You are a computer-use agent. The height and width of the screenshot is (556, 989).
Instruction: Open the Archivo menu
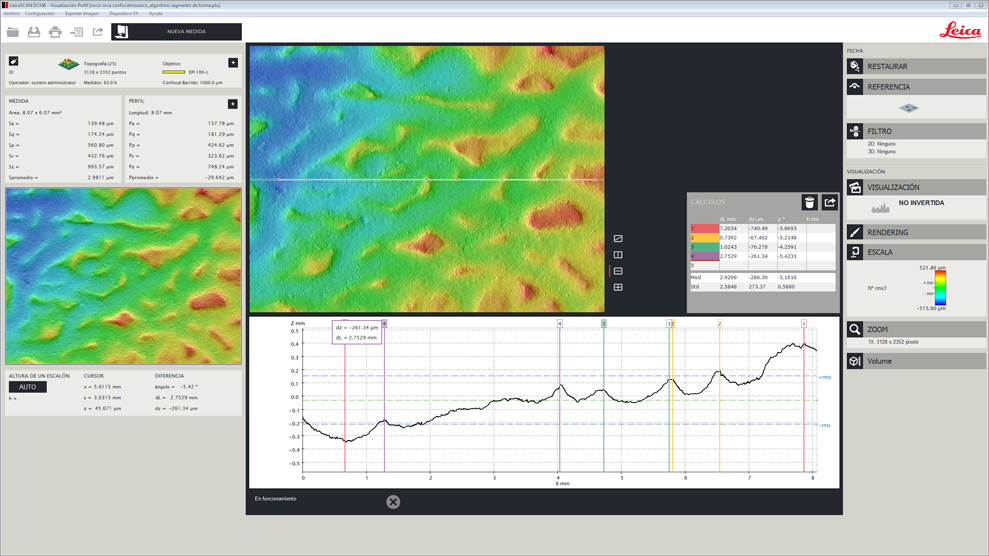pos(11,14)
